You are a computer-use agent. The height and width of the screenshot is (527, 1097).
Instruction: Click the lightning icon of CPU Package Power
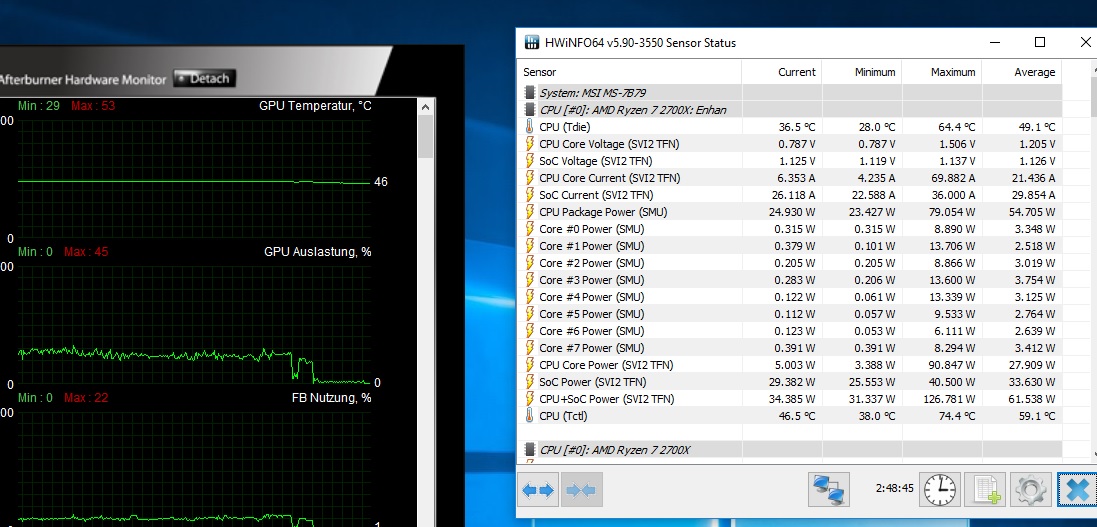[530, 212]
